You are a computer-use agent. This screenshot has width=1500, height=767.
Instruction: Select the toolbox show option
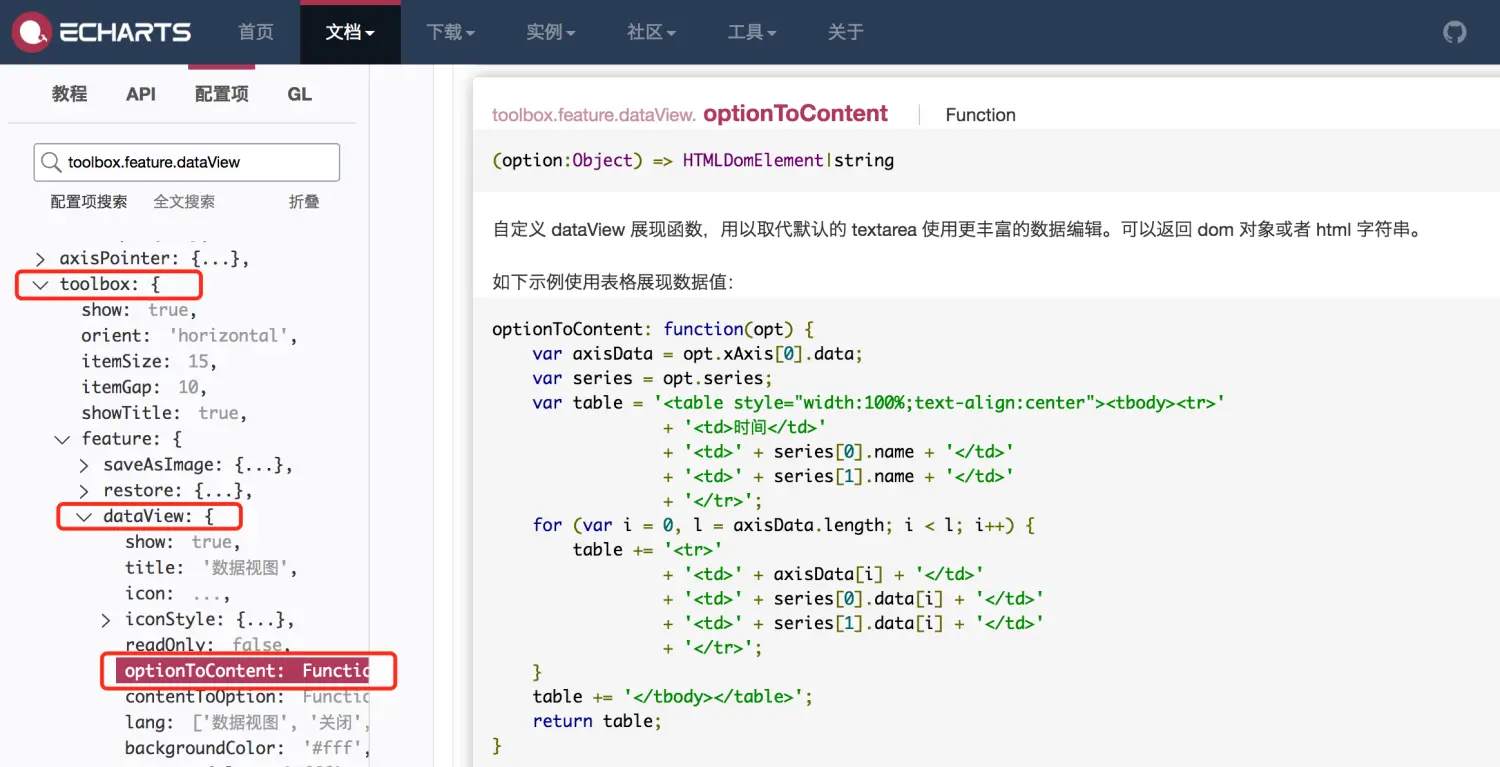[139, 310]
